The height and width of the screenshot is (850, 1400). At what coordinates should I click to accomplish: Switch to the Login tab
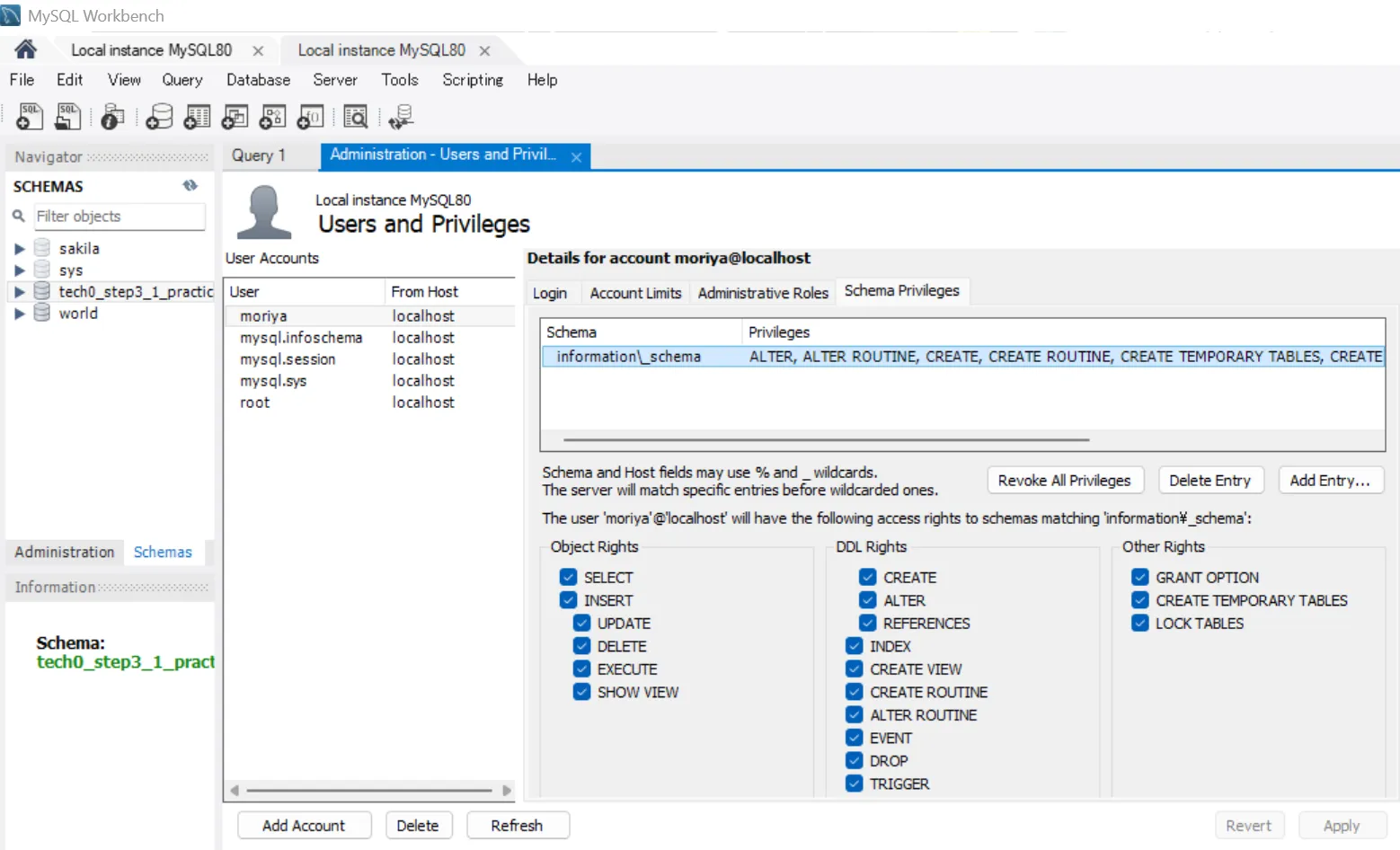[549, 293]
